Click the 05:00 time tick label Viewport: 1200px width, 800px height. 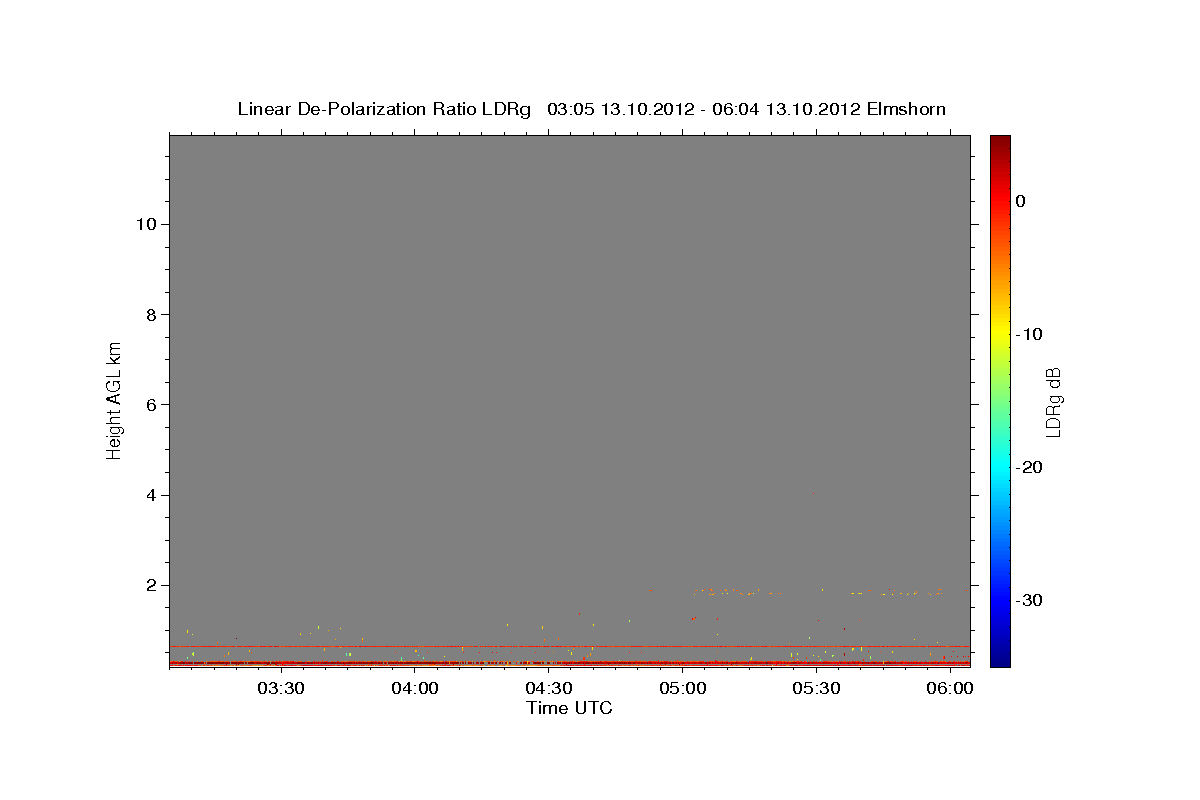[683, 688]
